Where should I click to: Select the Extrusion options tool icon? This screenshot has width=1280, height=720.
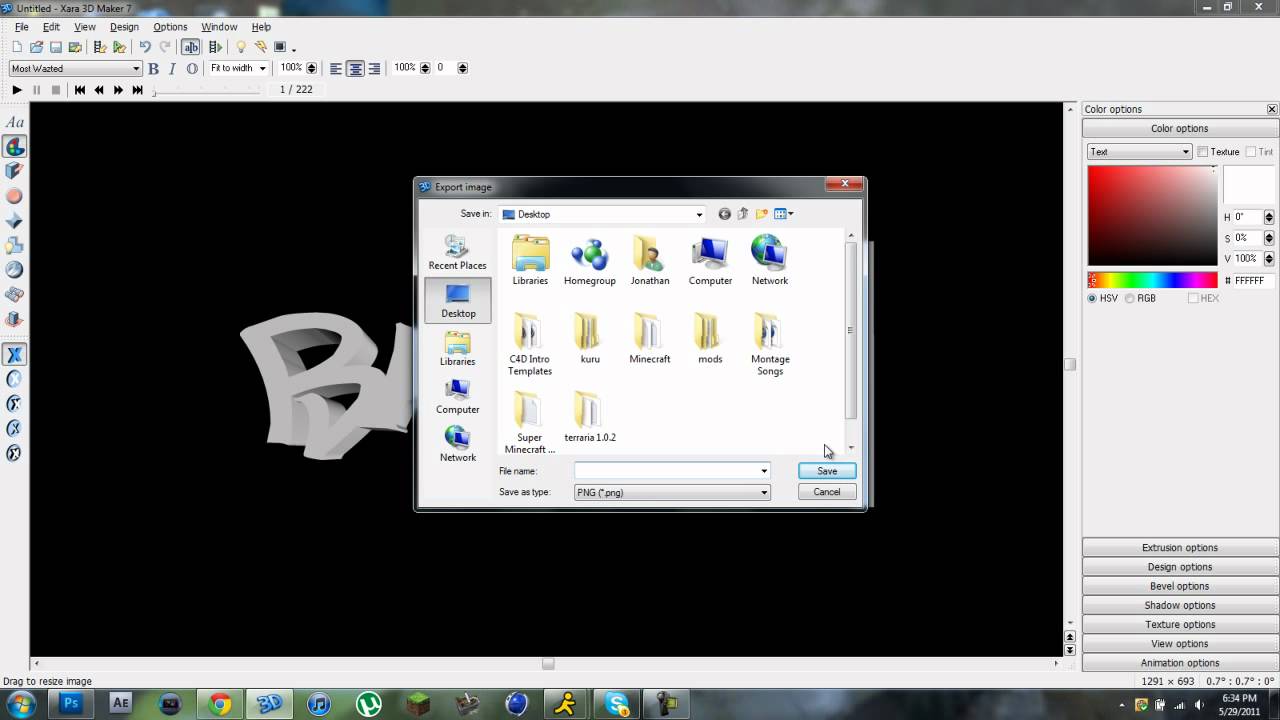(14, 172)
